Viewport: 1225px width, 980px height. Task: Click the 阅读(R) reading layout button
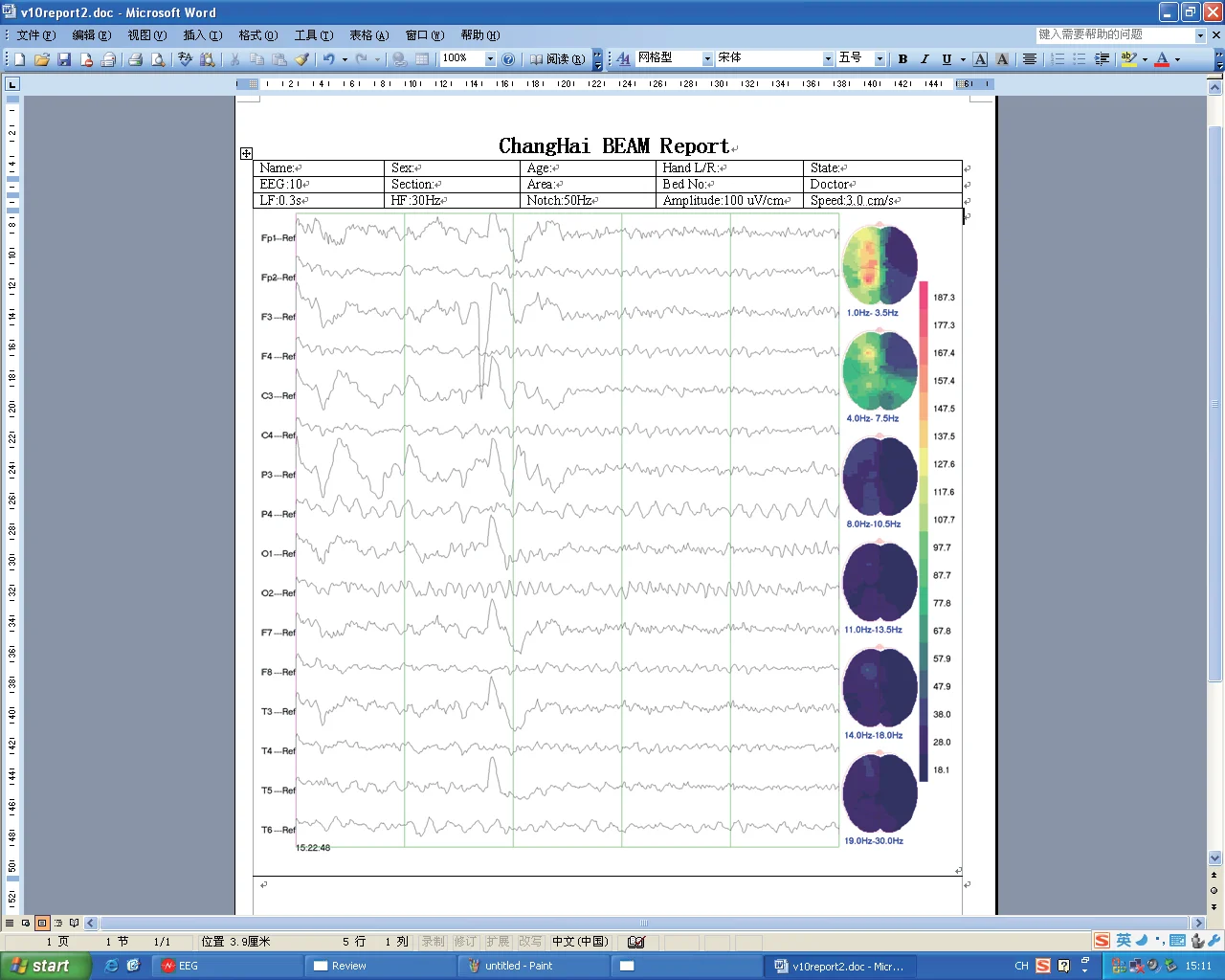pos(557,59)
